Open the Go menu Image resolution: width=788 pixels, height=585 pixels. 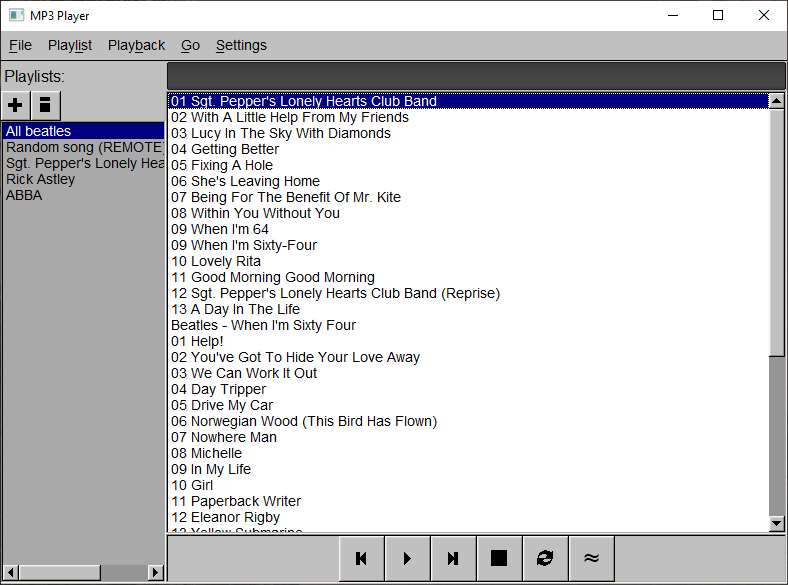point(190,46)
